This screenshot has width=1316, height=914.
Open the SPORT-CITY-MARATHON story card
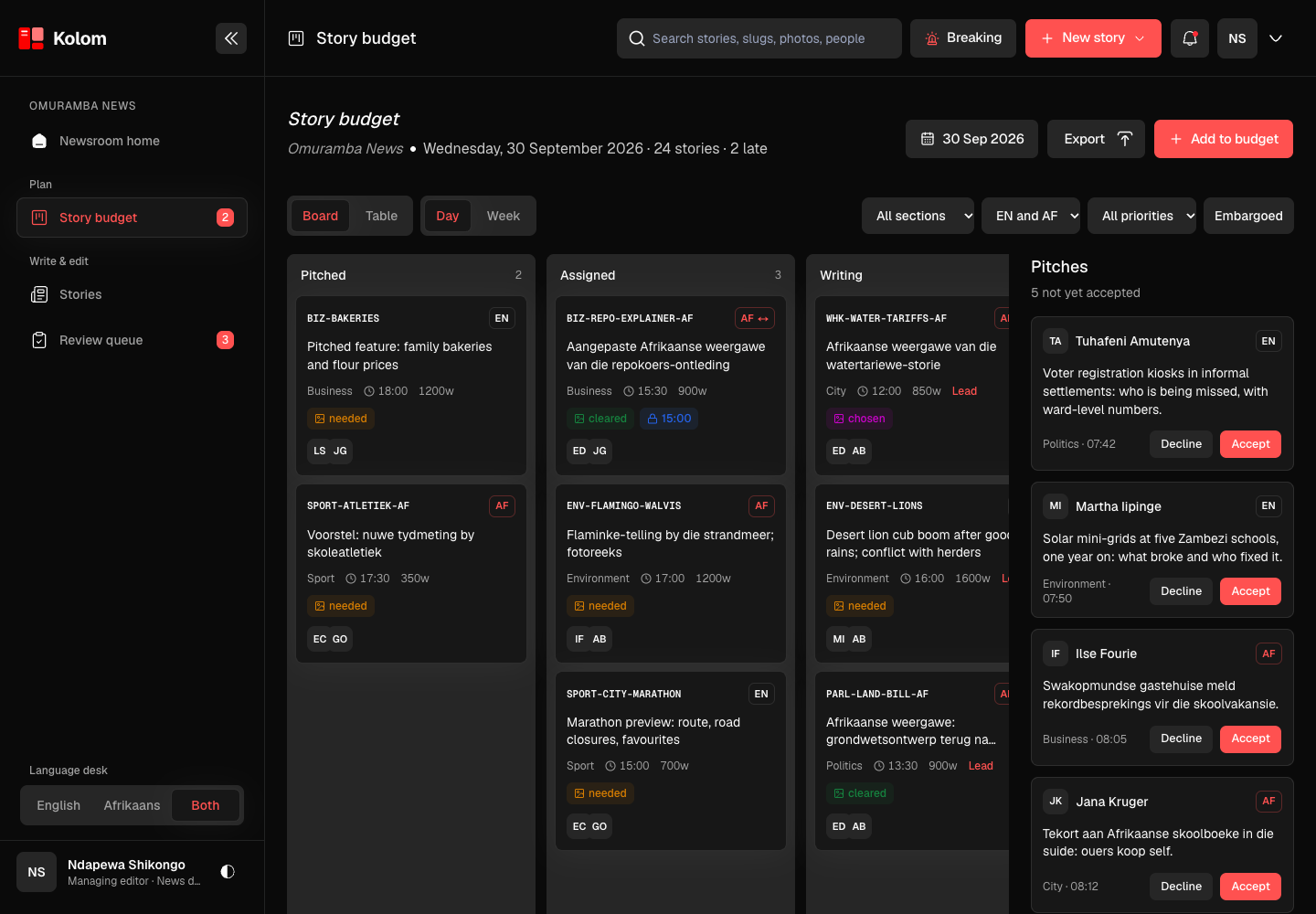click(671, 761)
